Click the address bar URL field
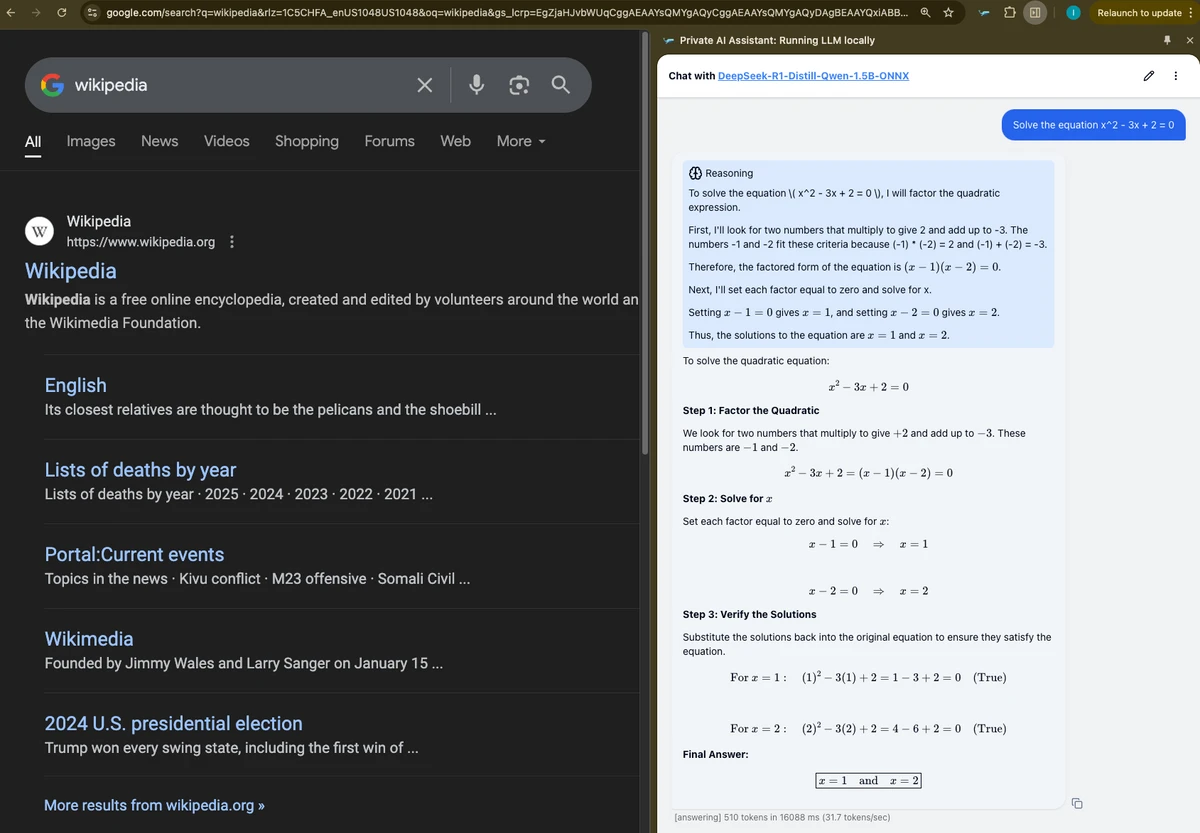The image size is (1200, 833). (x=507, y=13)
